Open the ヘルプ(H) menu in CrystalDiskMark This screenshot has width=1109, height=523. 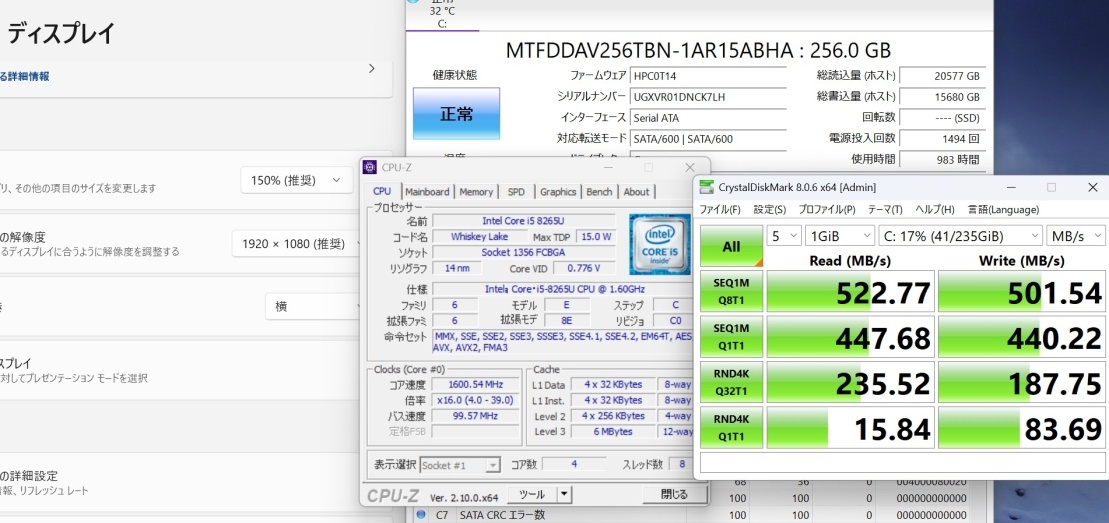coord(935,209)
